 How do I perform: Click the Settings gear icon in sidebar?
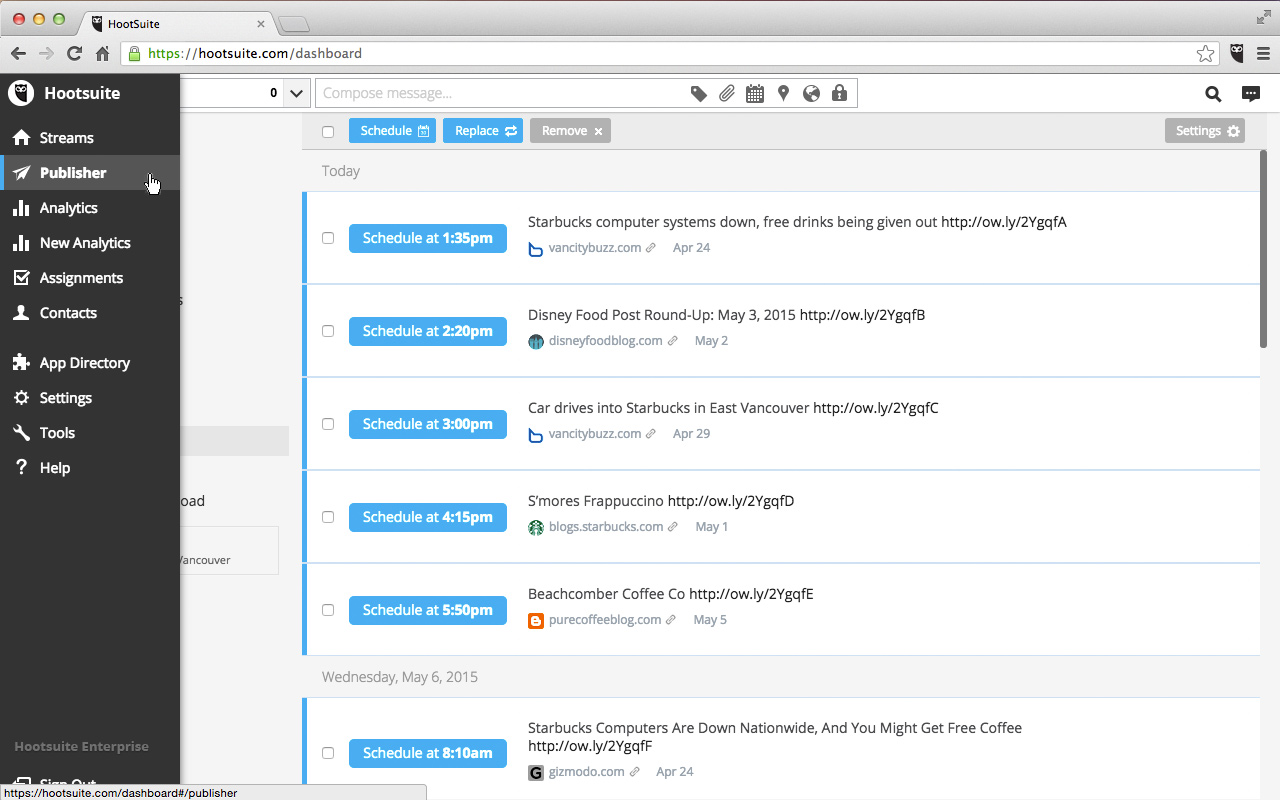coord(21,398)
